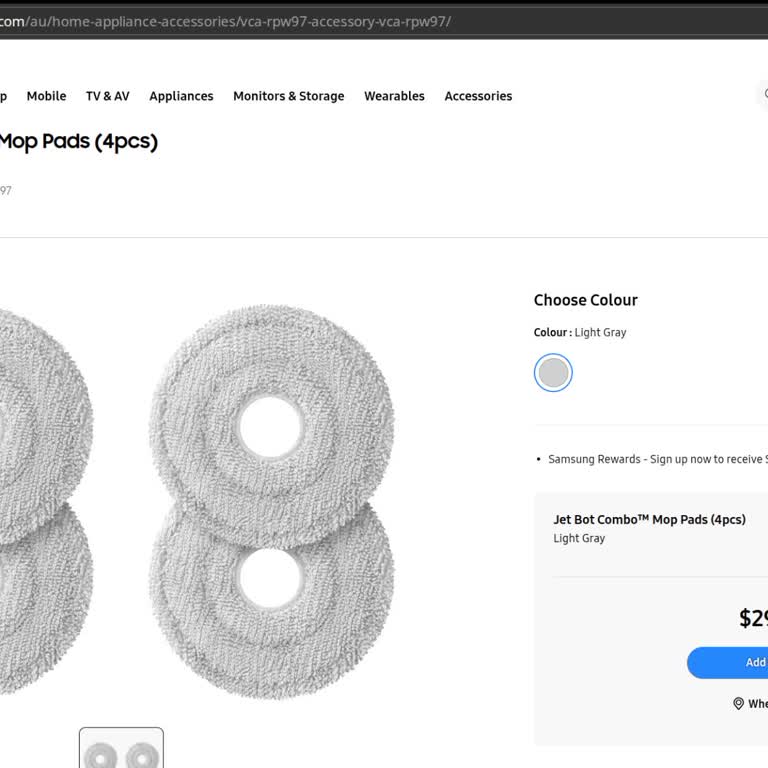Click the Mop Pads (4pcs) page title
Screen dimensions: 768x768
click(78, 141)
